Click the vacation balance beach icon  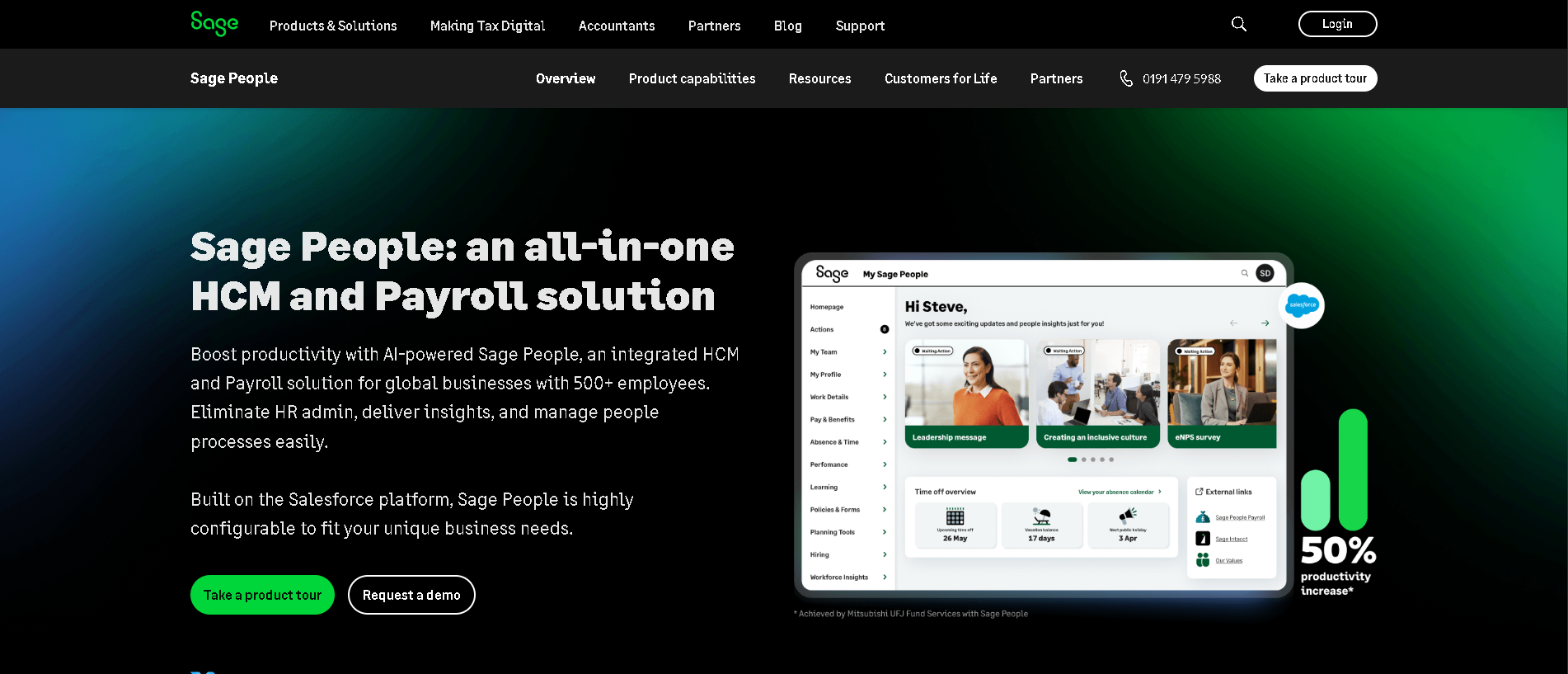coord(1041,516)
